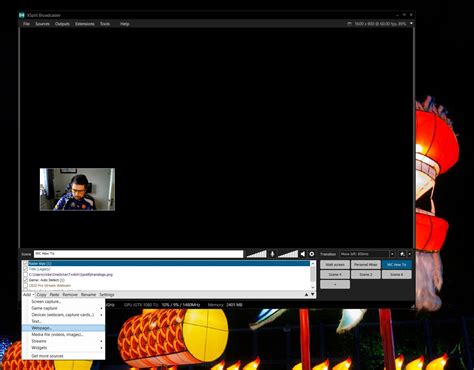The height and width of the screenshot is (370, 474).
Task: Open the Outputs menu
Action: pyautogui.click(x=62, y=24)
